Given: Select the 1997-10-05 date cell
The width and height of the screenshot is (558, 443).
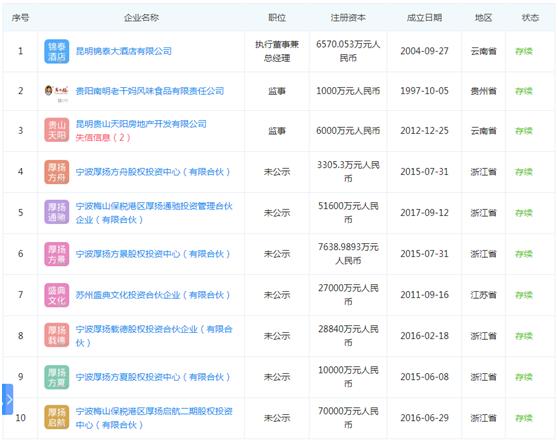Looking at the screenshot, I should click(x=424, y=91).
